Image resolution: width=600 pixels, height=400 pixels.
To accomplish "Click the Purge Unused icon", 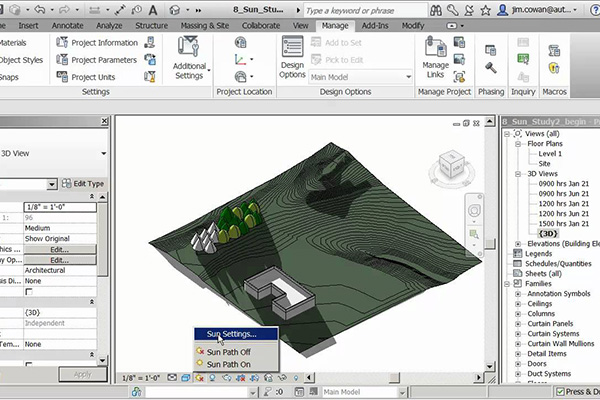I will (150, 77).
